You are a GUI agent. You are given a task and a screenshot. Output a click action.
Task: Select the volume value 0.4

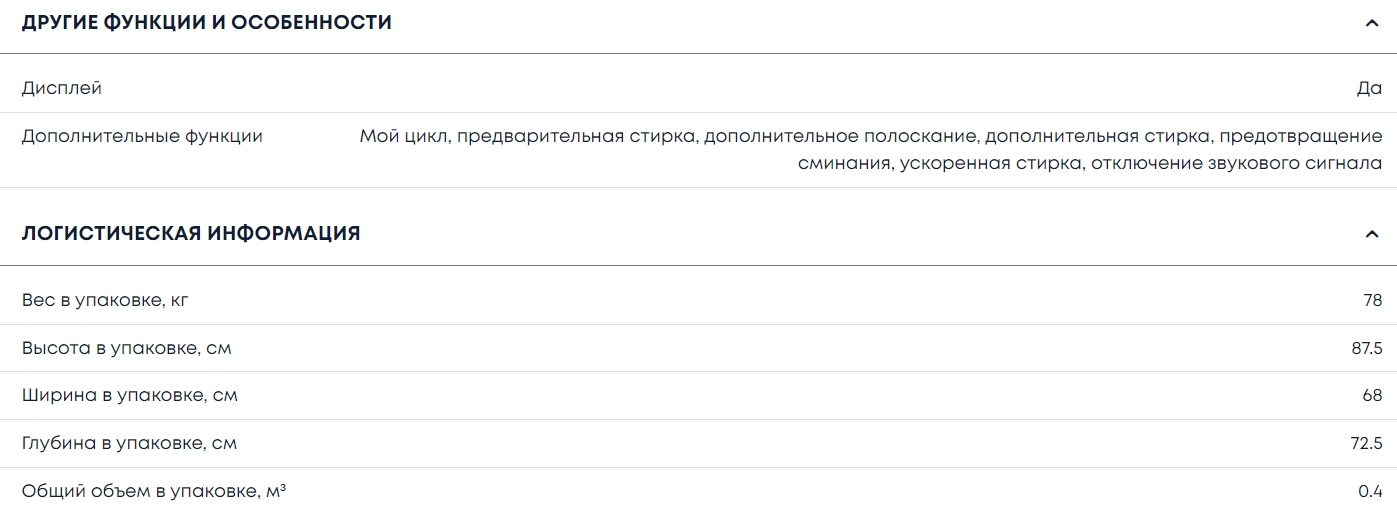(1370, 491)
